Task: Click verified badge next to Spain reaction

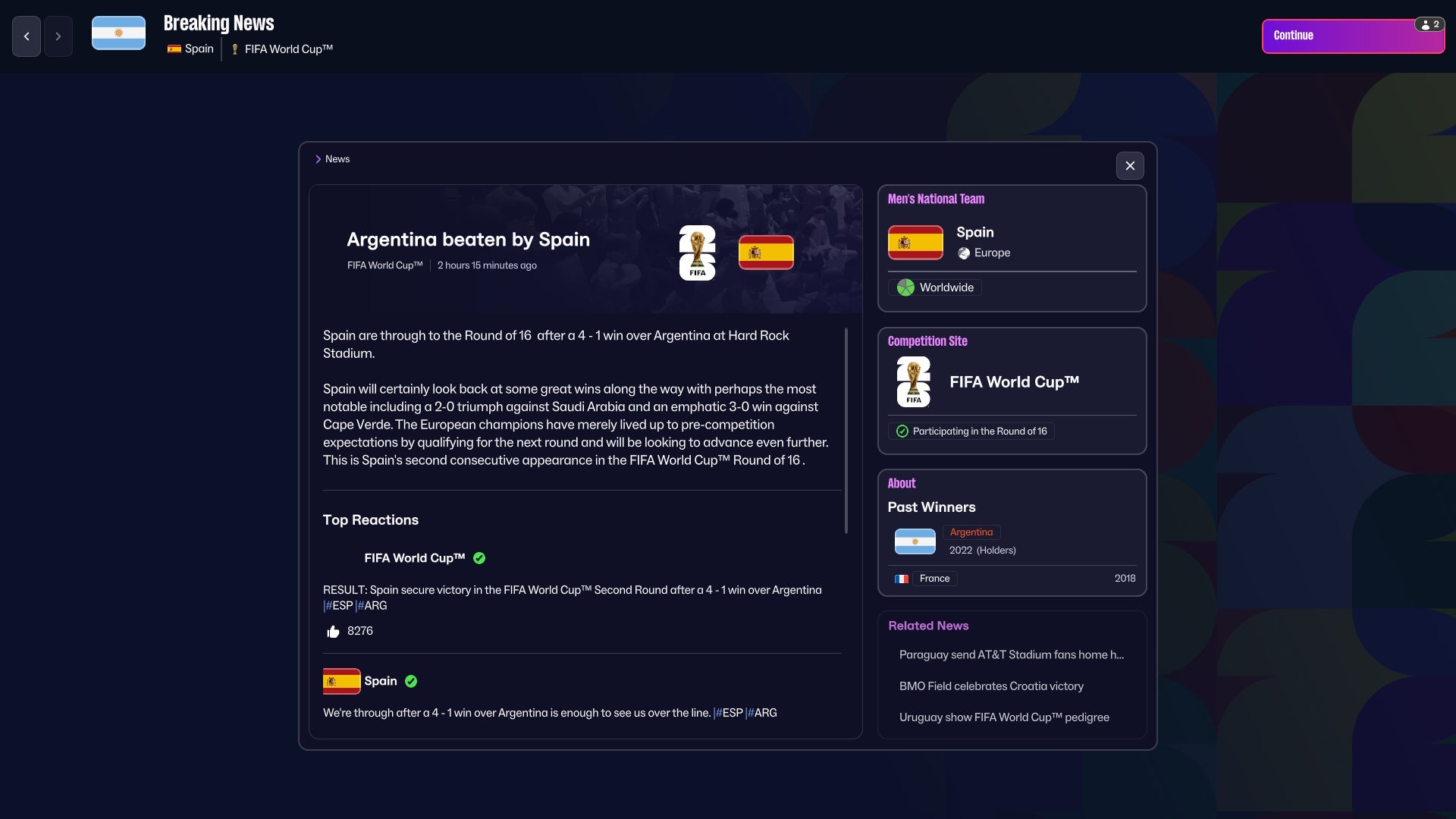Action: click(x=411, y=681)
